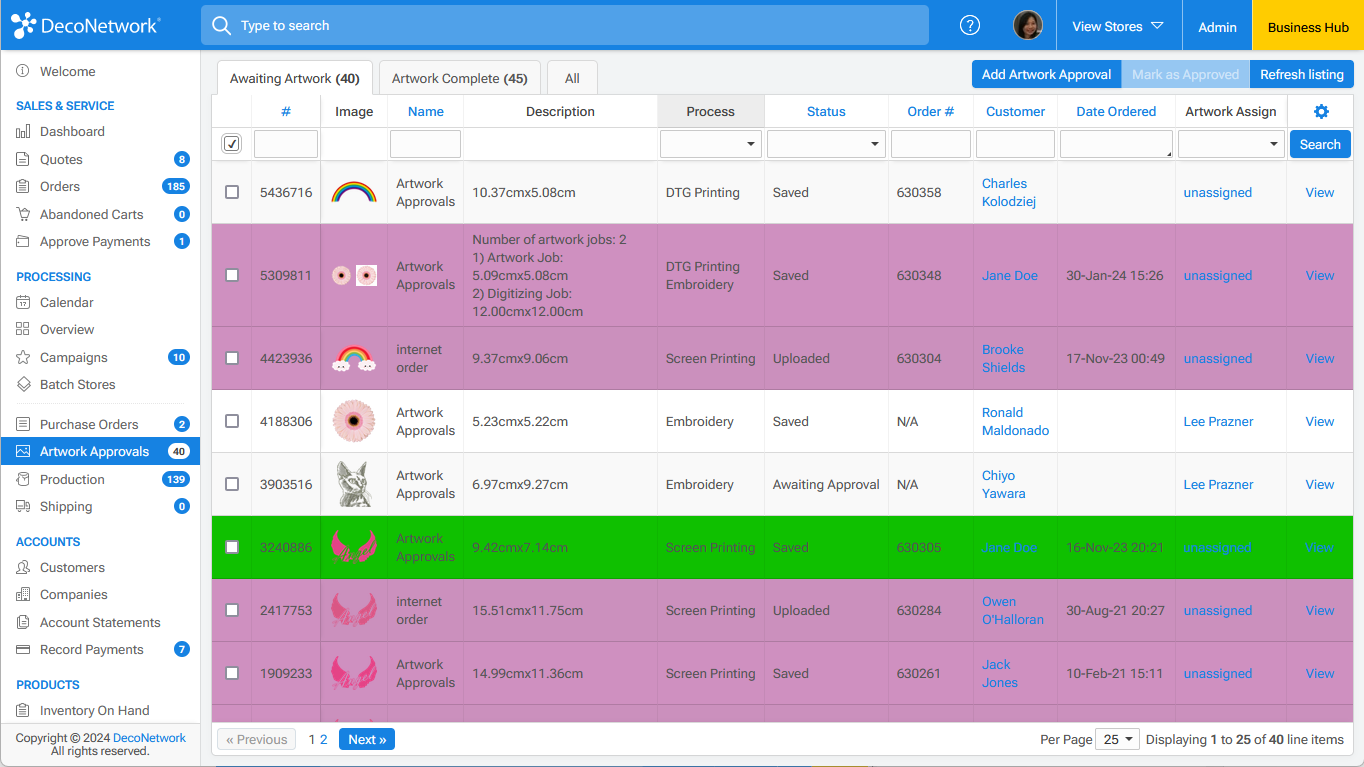
Task: Open the user profile avatar
Action: coord(1027,26)
